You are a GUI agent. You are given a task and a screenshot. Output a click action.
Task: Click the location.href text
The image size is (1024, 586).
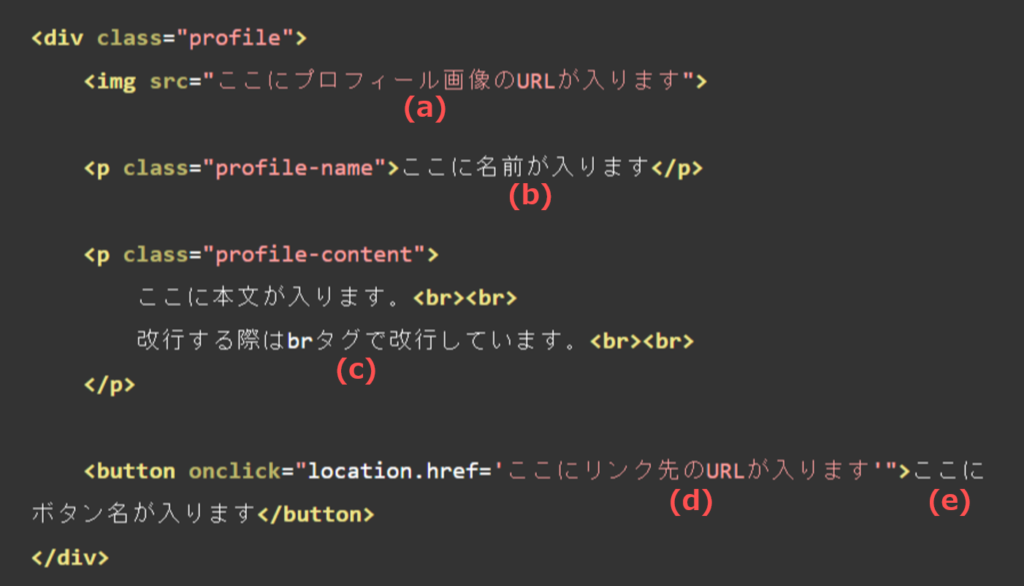[x=392, y=471]
